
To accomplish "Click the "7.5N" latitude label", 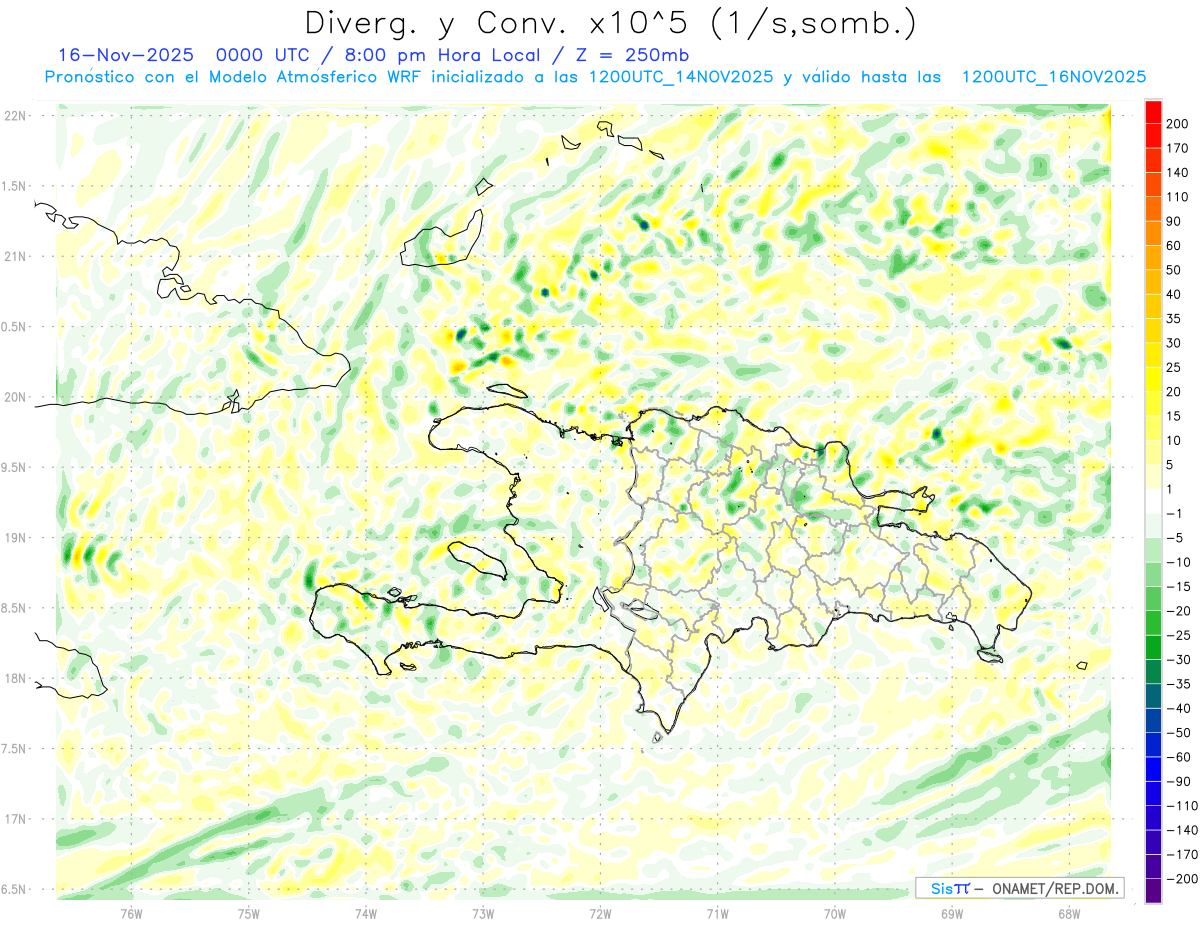I will coord(15,748).
